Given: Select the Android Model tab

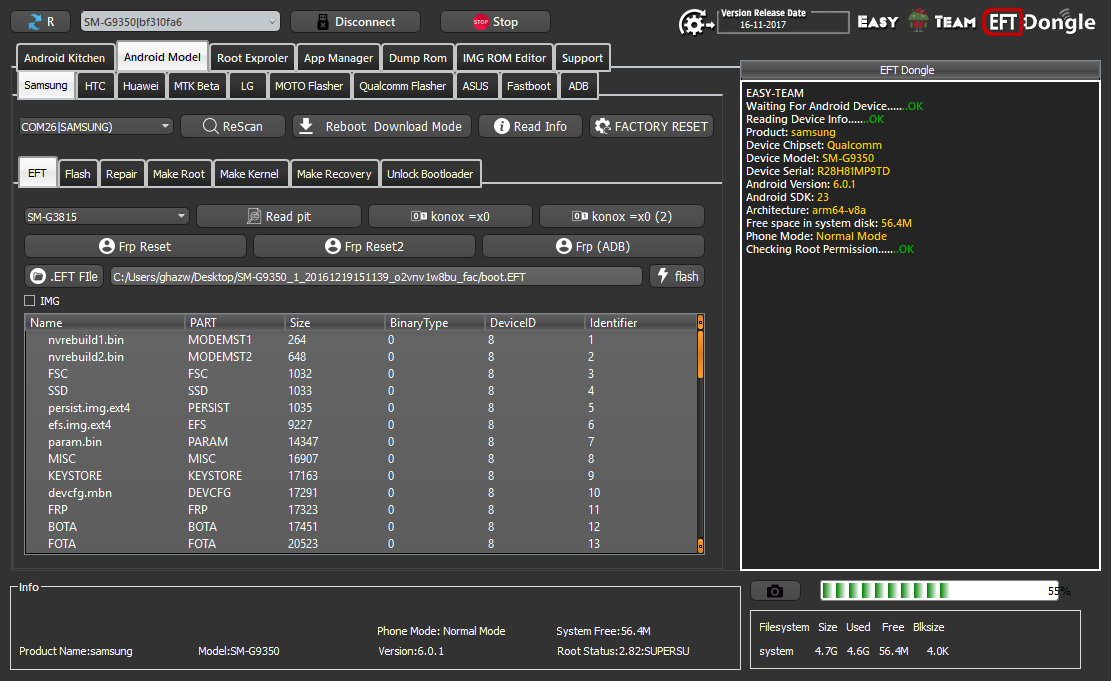Looking at the screenshot, I should click(x=162, y=57).
